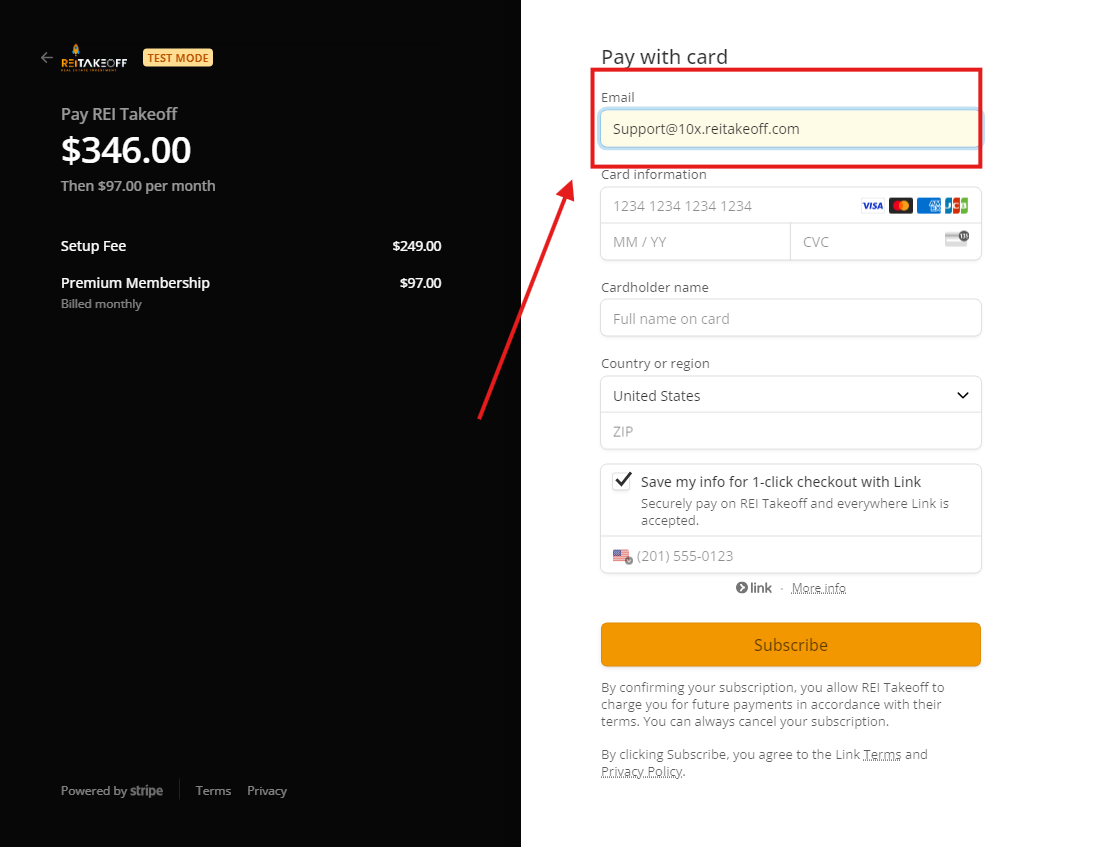Open the Country or region dropdown
The height and width of the screenshot is (847, 1106).
click(791, 396)
